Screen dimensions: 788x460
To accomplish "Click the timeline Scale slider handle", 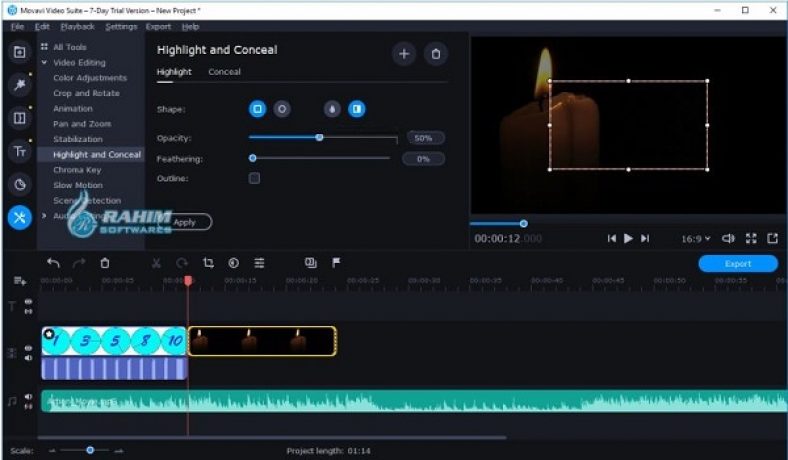I will pyautogui.click(x=90, y=450).
